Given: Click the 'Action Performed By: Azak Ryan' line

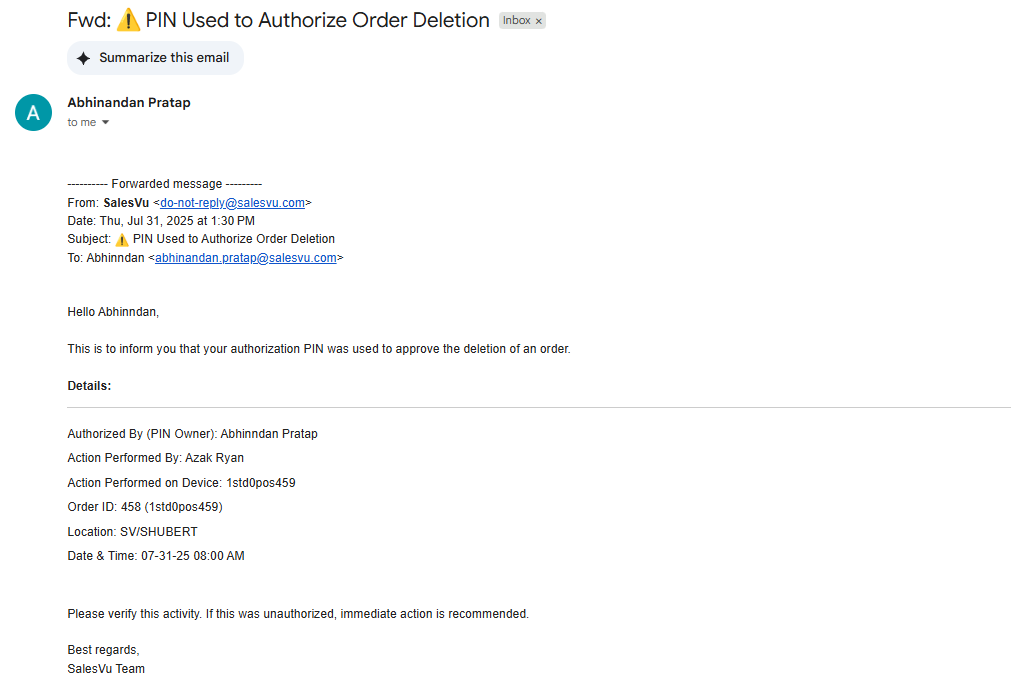Looking at the screenshot, I should click(x=156, y=458).
